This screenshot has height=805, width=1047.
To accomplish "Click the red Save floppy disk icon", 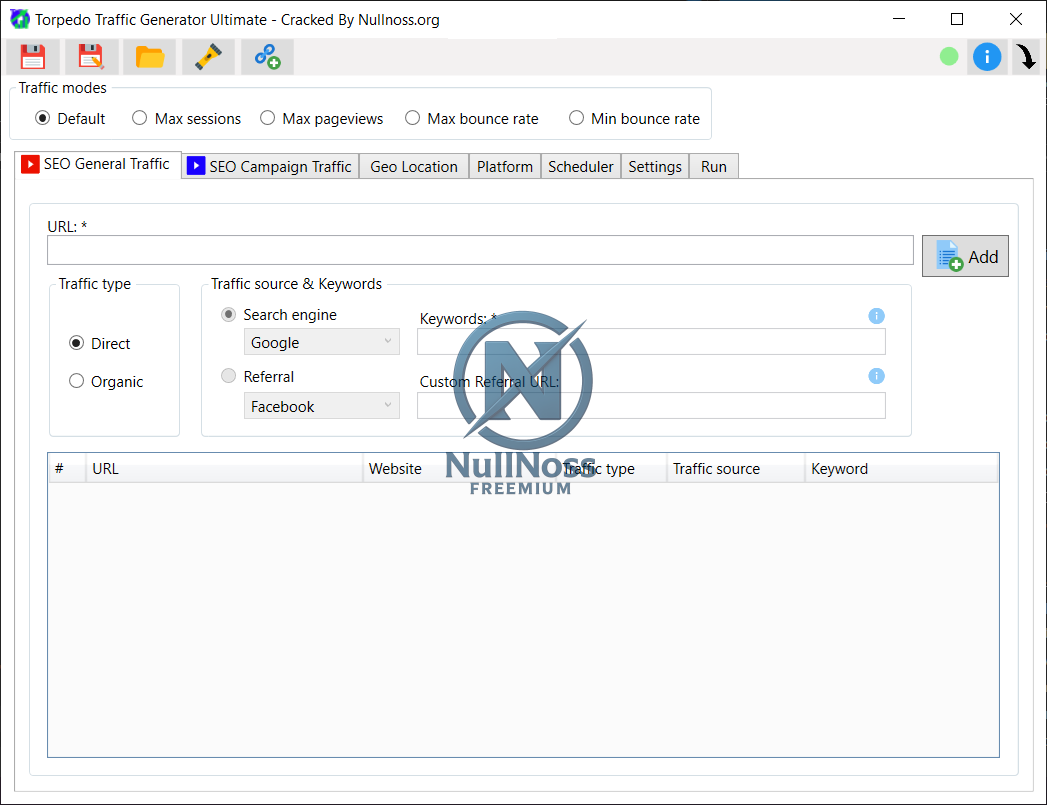I will 33,57.
